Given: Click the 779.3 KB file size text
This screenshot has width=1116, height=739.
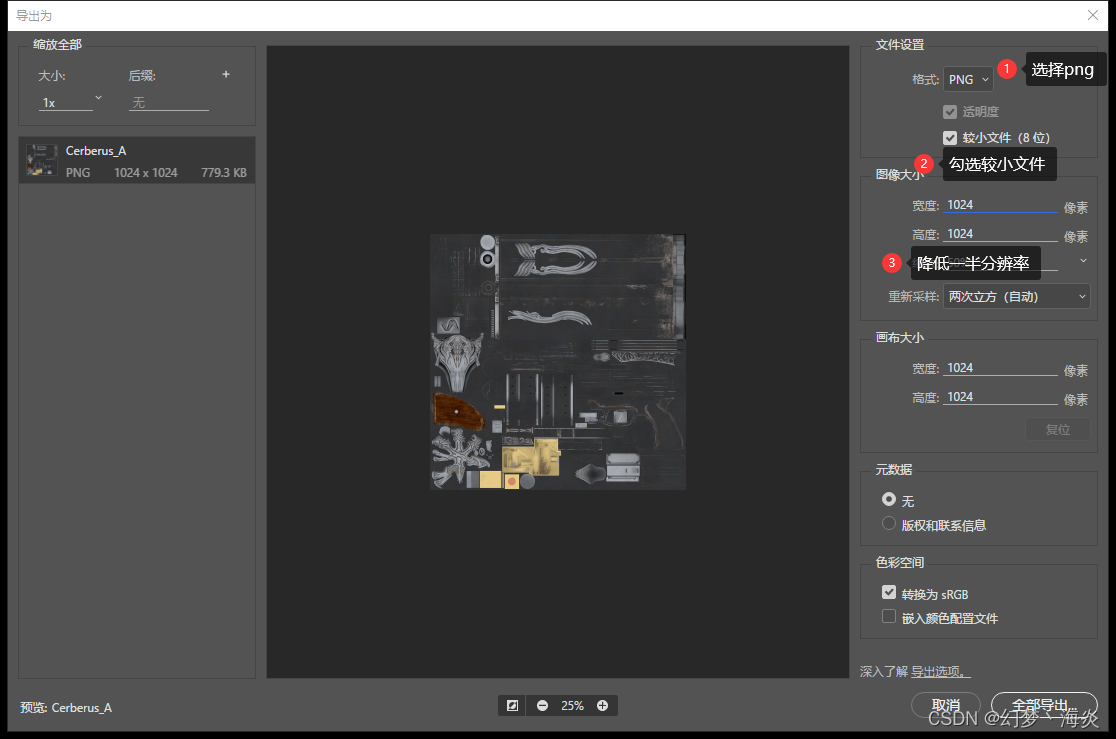Looking at the screenshot, I should coord(223,172).
